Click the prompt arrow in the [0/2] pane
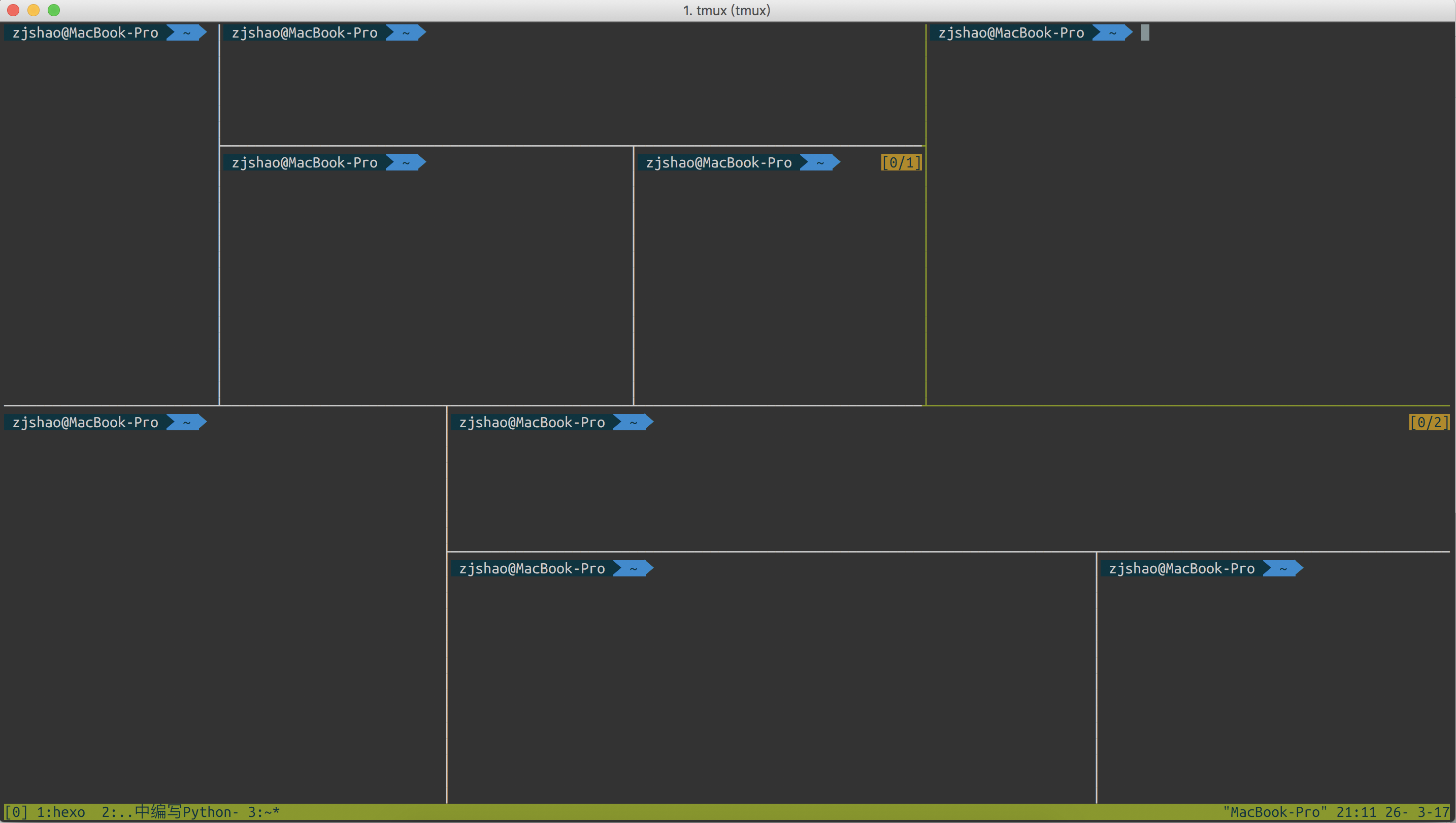Image resolution: width=1456 pixels, height=823 pixels. 633,422
